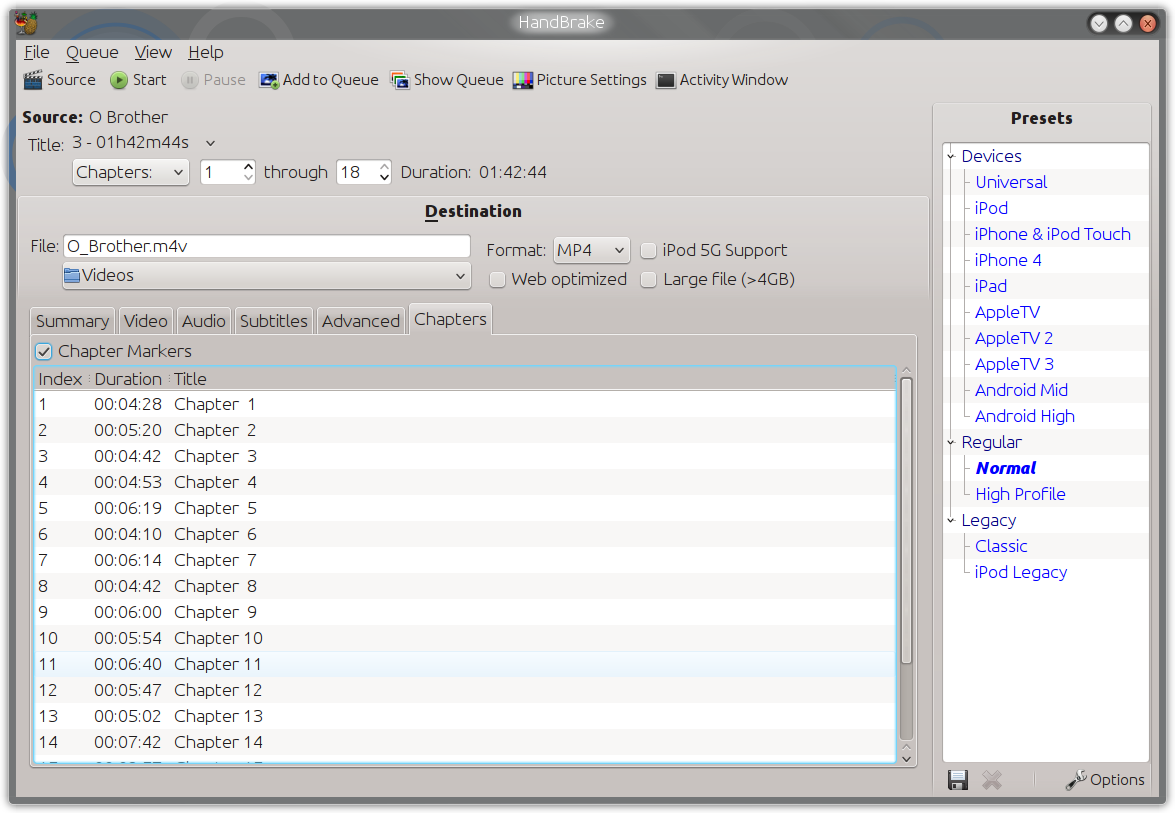Click the Pause icon in toolbar

190,80
